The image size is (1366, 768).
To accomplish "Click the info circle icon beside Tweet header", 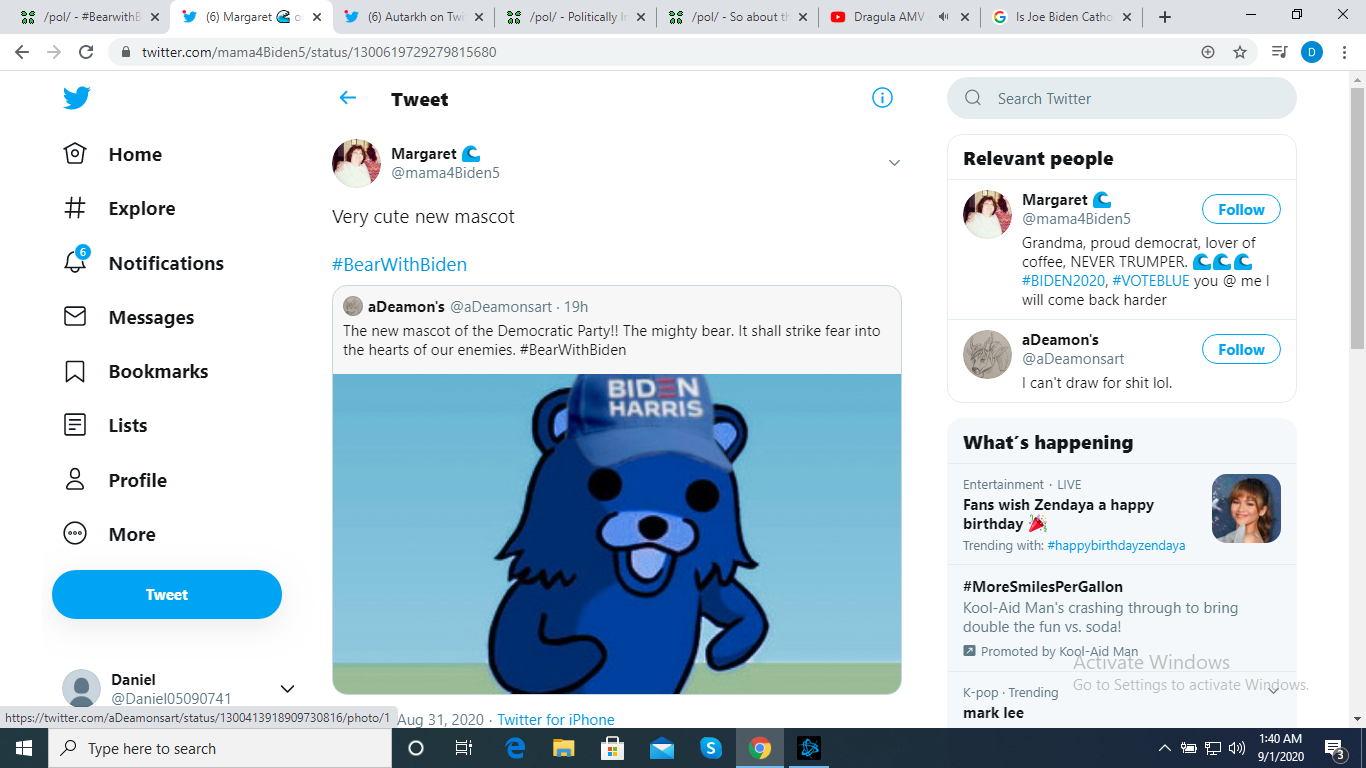I will click(882, 98).
